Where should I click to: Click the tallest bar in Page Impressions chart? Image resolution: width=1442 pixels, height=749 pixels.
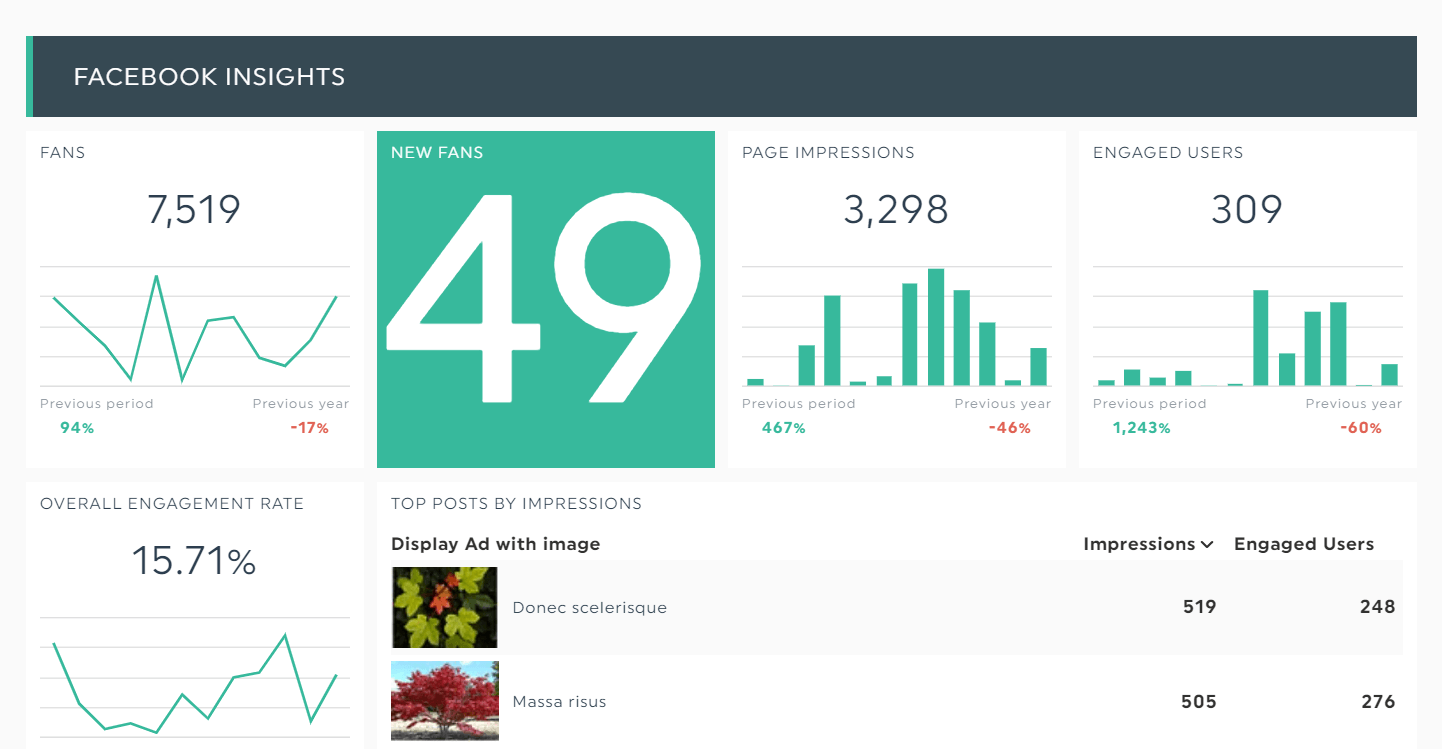tap(936, 327)
